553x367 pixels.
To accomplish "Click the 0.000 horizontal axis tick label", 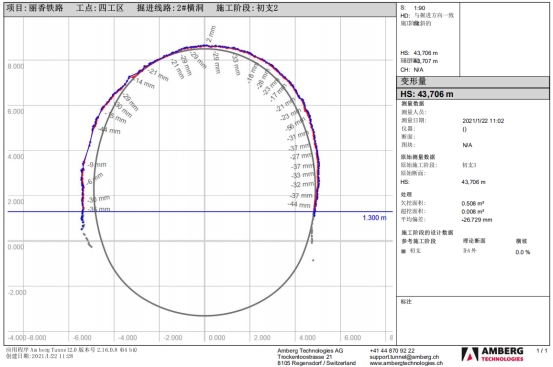I will pyautogui.click(x=217, y=338).
